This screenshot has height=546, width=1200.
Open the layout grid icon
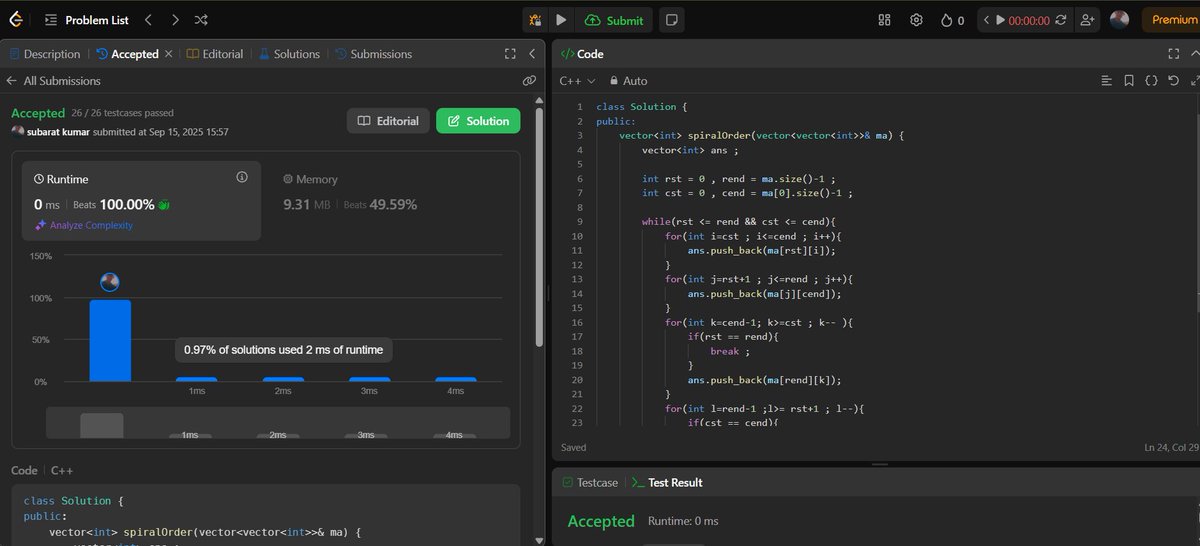click(884, 19)
